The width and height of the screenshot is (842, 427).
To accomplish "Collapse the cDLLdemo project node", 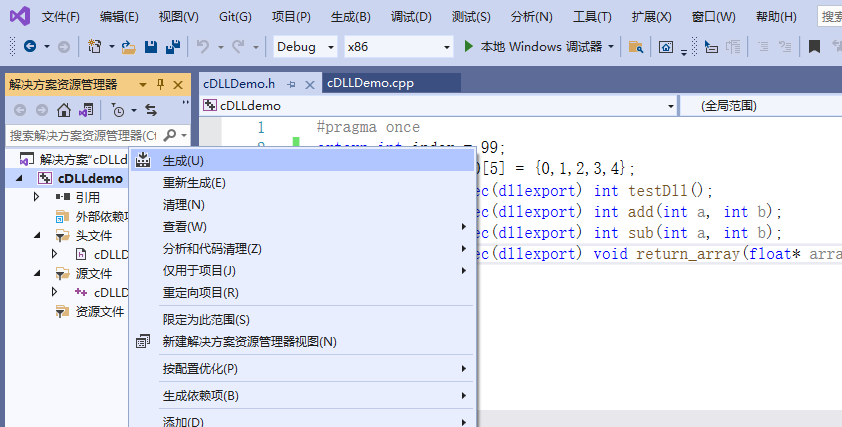I will [x=20, y=178].
